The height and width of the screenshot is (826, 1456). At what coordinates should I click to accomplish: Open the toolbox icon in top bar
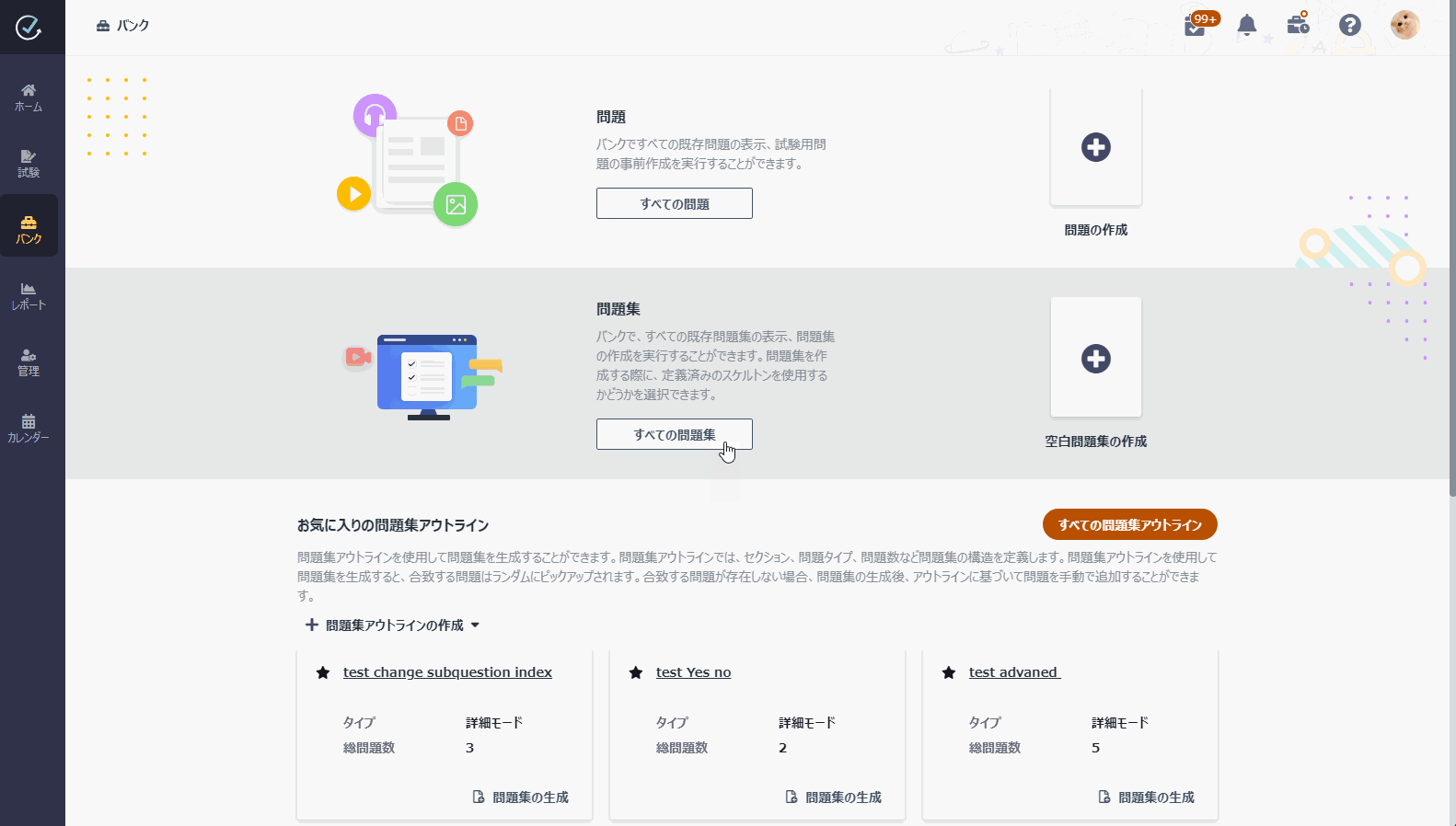click(1298, 24)
